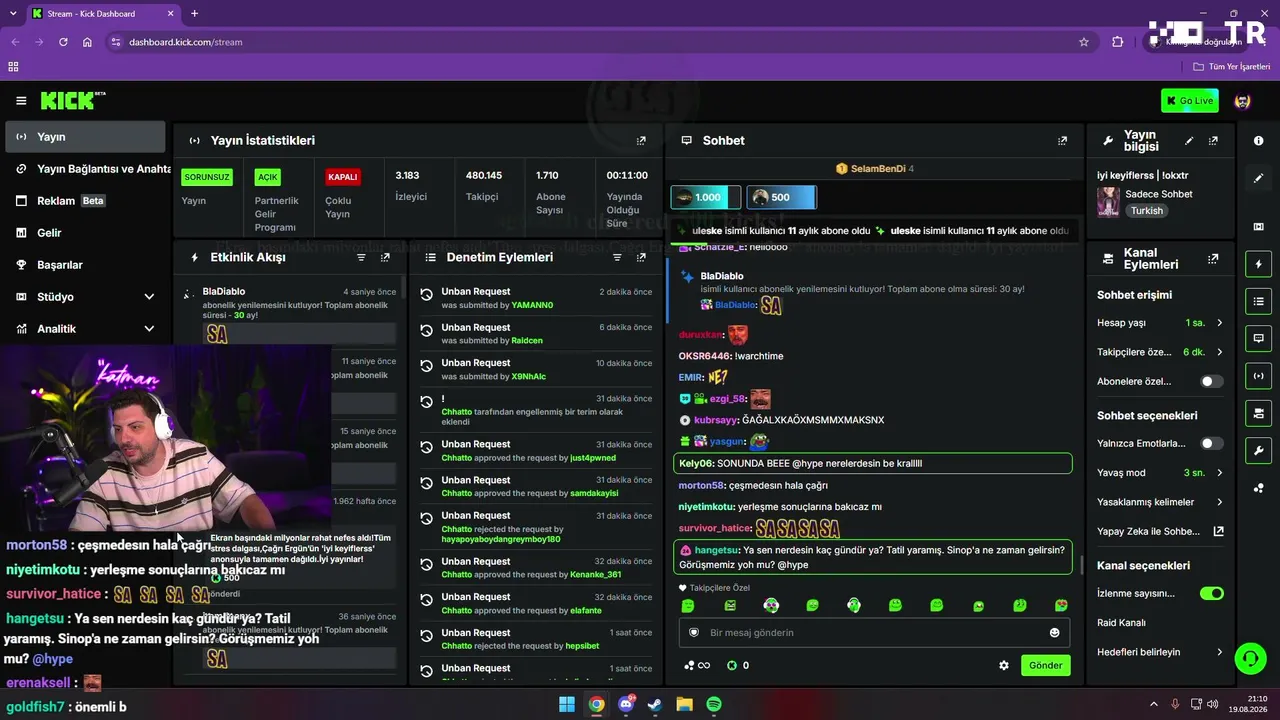The height and width of the screenshot is (720, 1280).
Task: Pop out the Etkinlik Akışı panel
Action: [385, 257]
